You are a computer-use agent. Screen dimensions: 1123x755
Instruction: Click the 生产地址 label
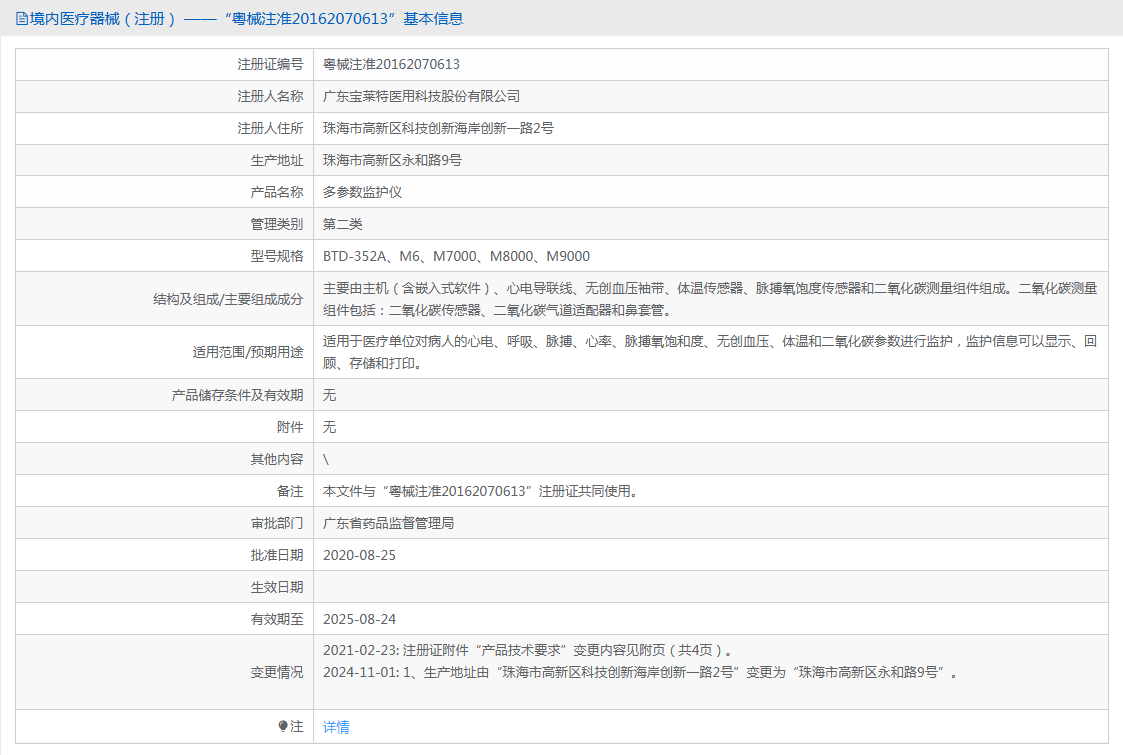pyautogui.click(x=277, y=160)
